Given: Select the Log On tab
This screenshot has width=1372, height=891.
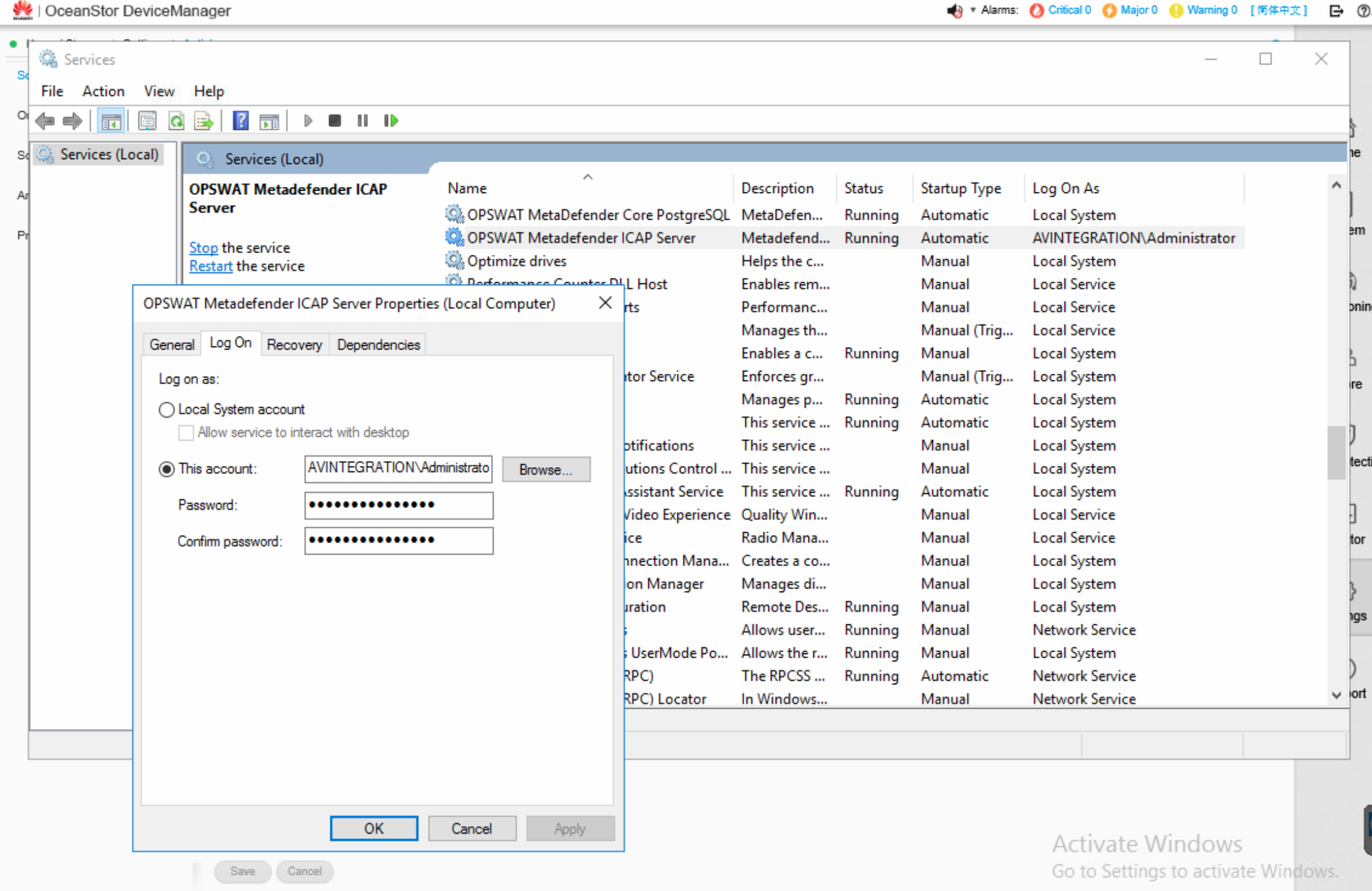Looking at the screenshot, I should click(231, 343).
